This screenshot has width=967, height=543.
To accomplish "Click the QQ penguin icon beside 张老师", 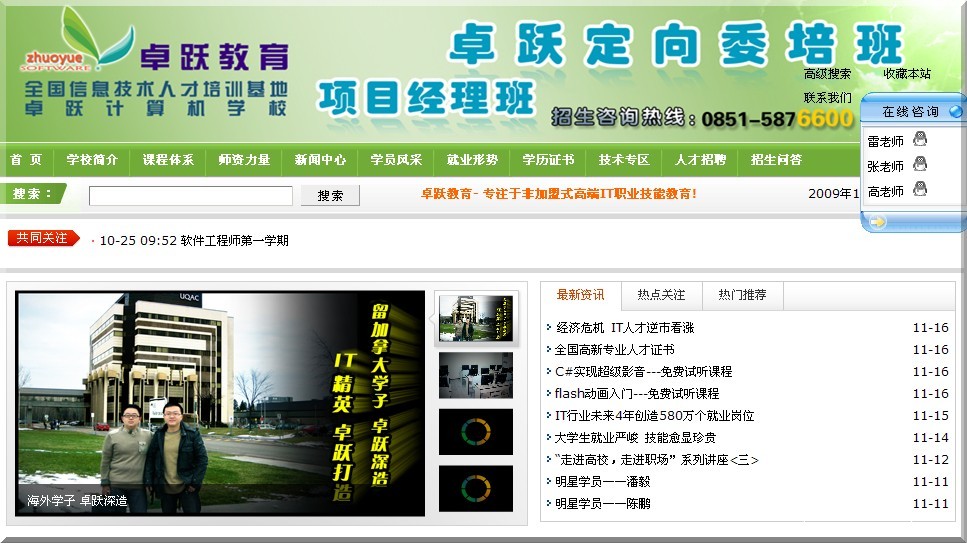I will (x=919, y=165).
